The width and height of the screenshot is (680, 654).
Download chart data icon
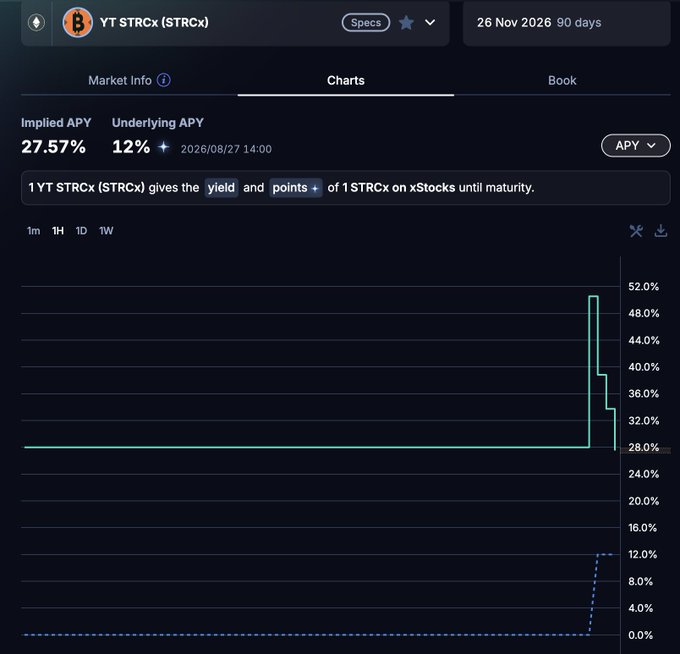(660, 231)
